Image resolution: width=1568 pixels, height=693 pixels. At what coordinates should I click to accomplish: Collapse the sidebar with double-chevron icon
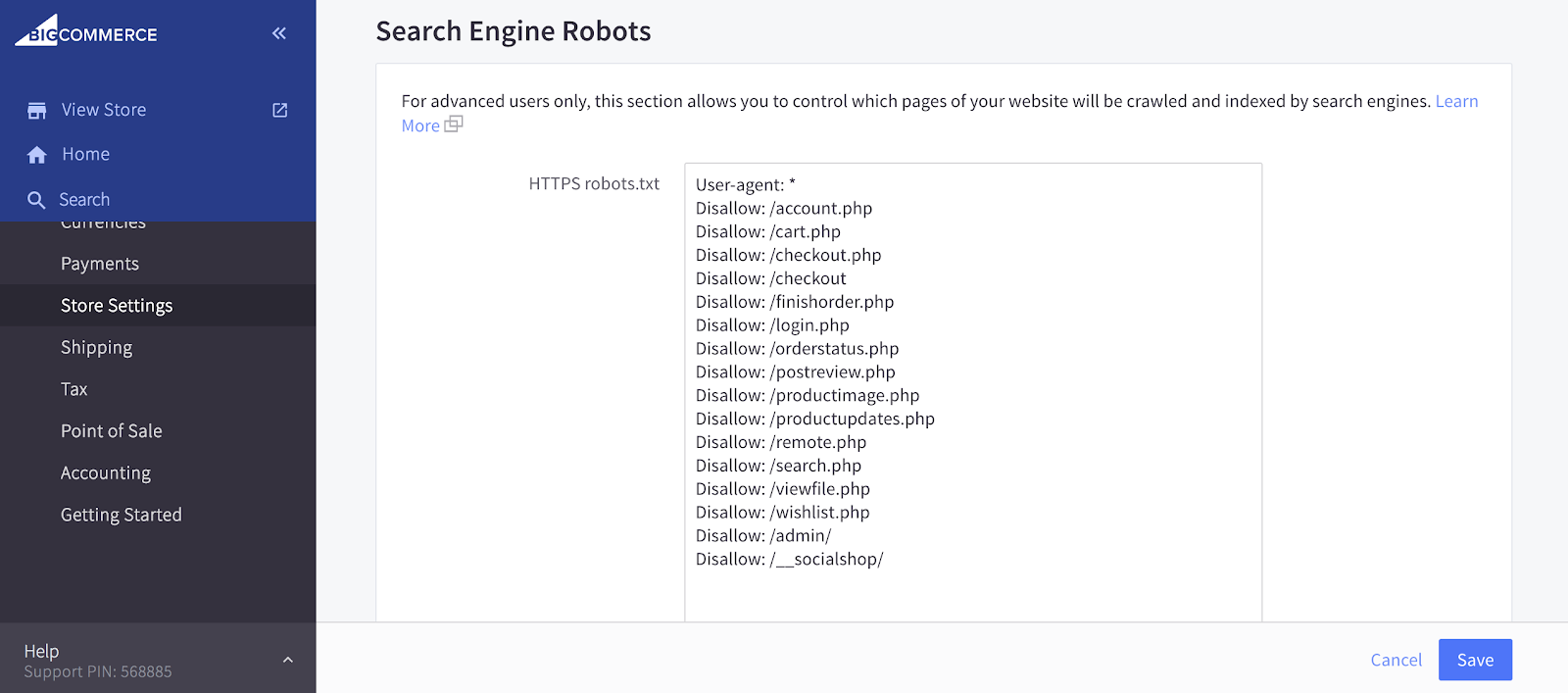(279, 33)
